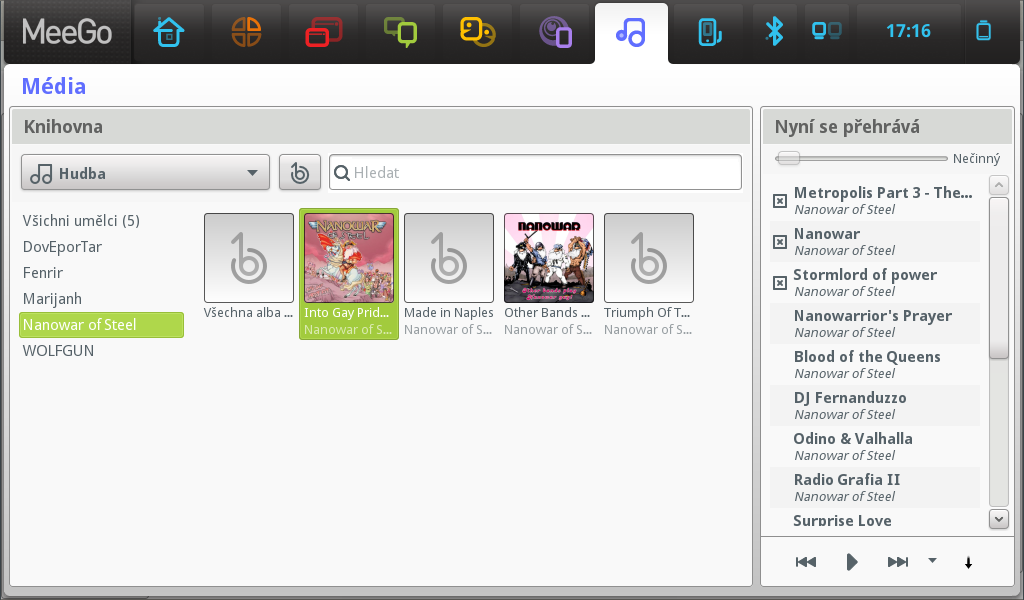This screenshot has width=1024, height=600.
Task: Click the playlist vertical scrollbar thumb
Action: click(999, 278)
